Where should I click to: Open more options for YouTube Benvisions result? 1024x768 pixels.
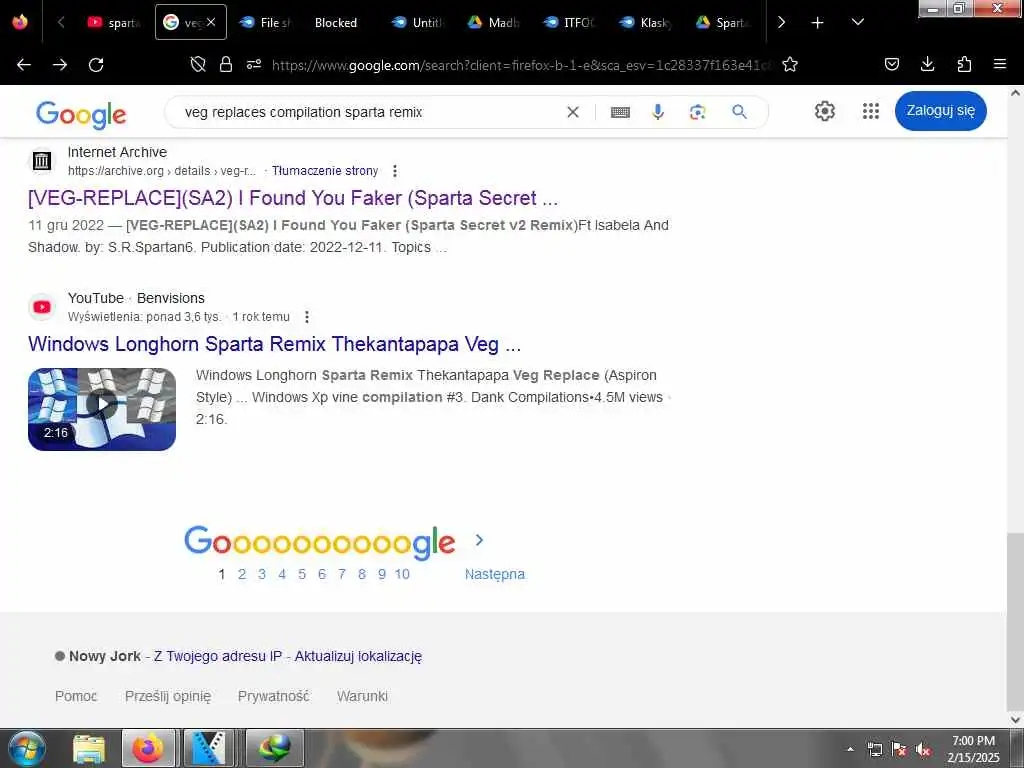(307, 317)
